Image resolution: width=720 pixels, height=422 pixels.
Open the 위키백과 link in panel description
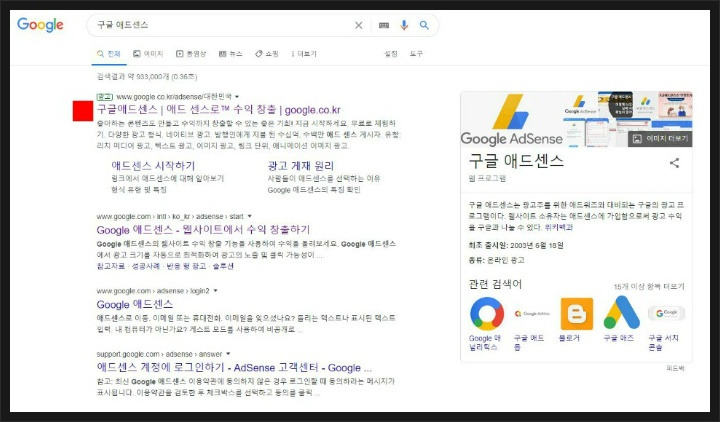(558, 227)
